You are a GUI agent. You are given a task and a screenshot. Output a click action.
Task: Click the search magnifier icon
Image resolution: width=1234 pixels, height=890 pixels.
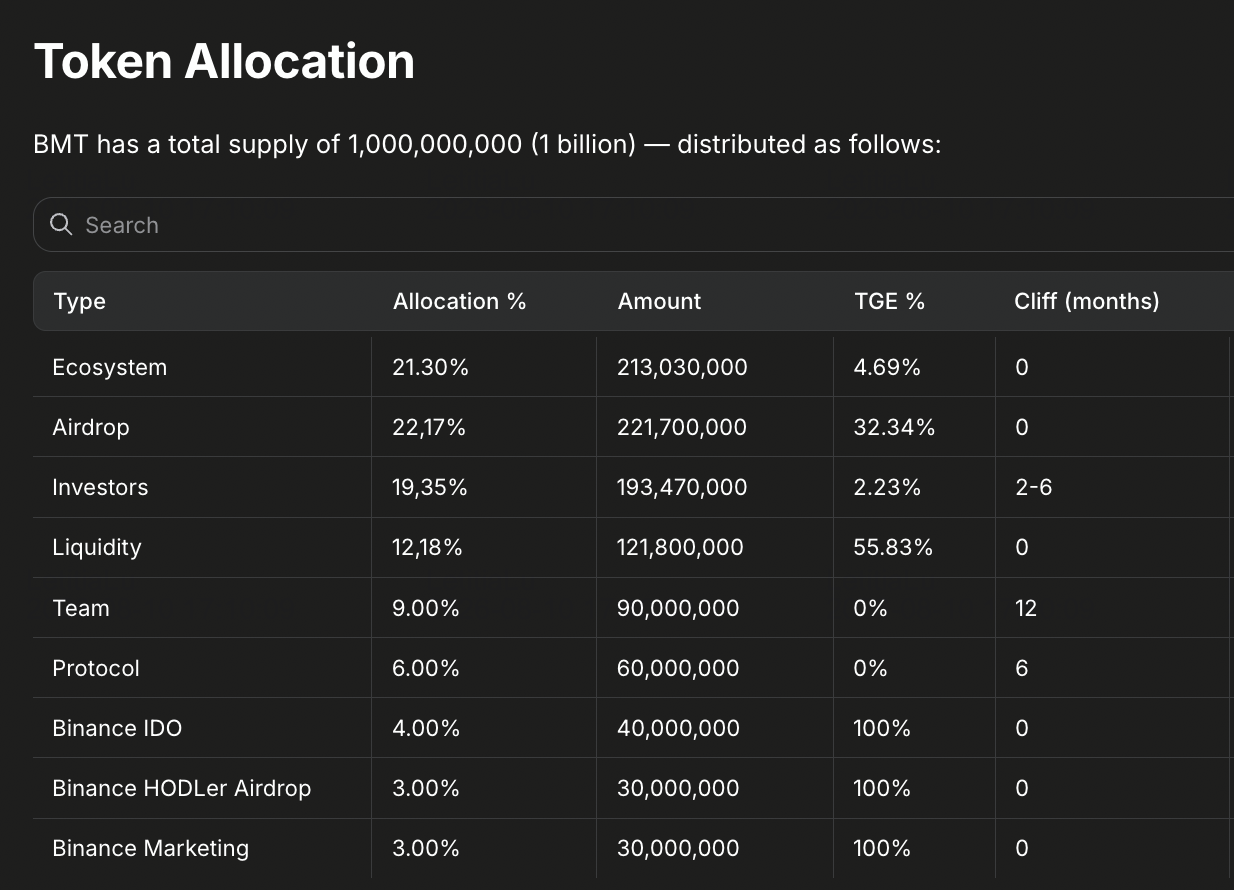coord(61,225)
